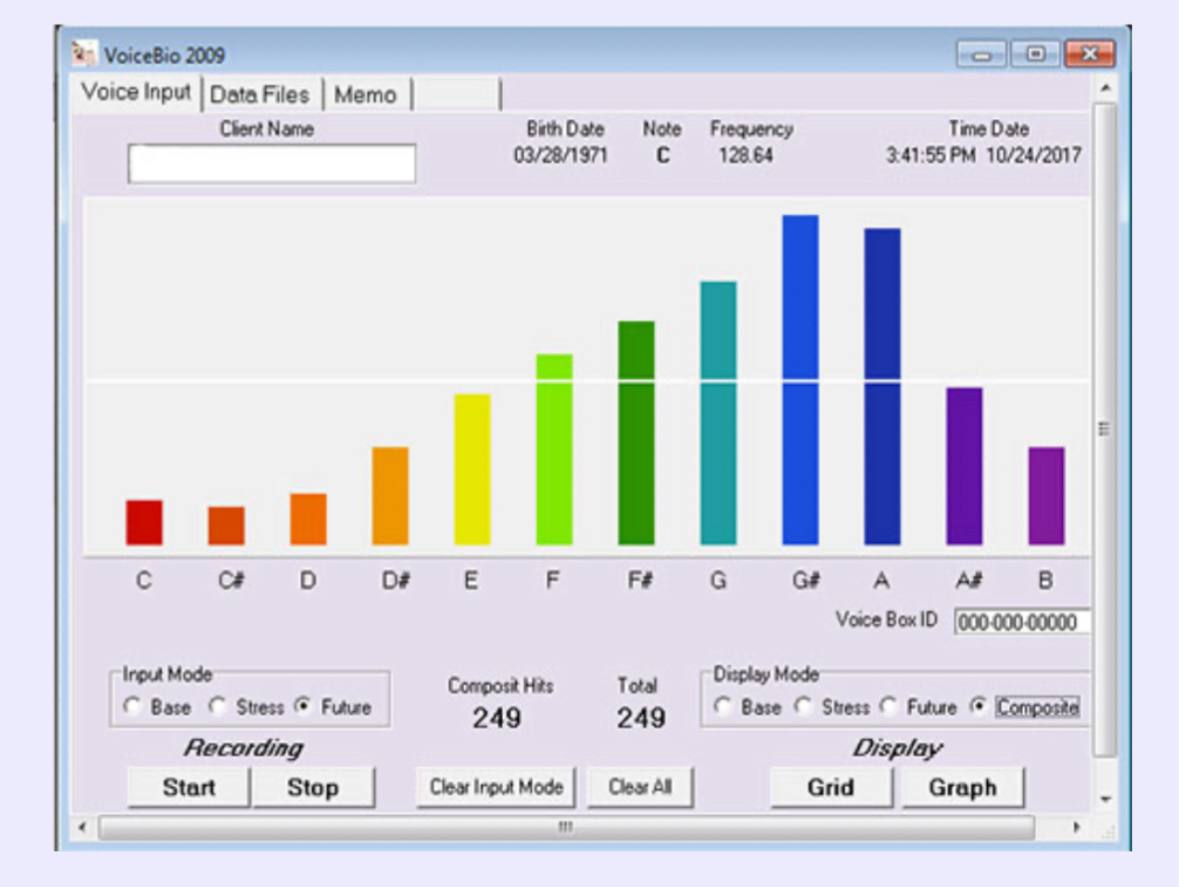Open the Memo tab
Screen dimensions: 1179x887
[365, 95]
